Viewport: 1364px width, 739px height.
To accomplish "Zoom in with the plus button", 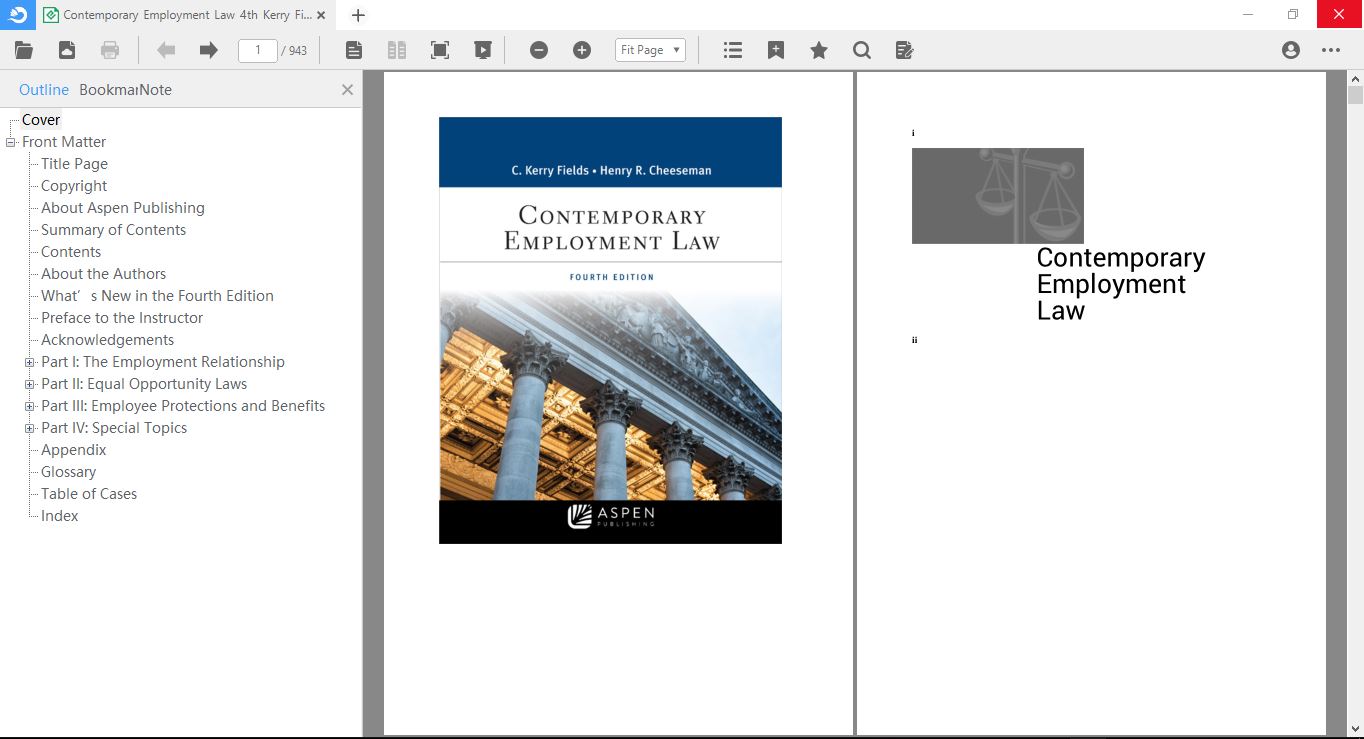I will pos(582,50).
